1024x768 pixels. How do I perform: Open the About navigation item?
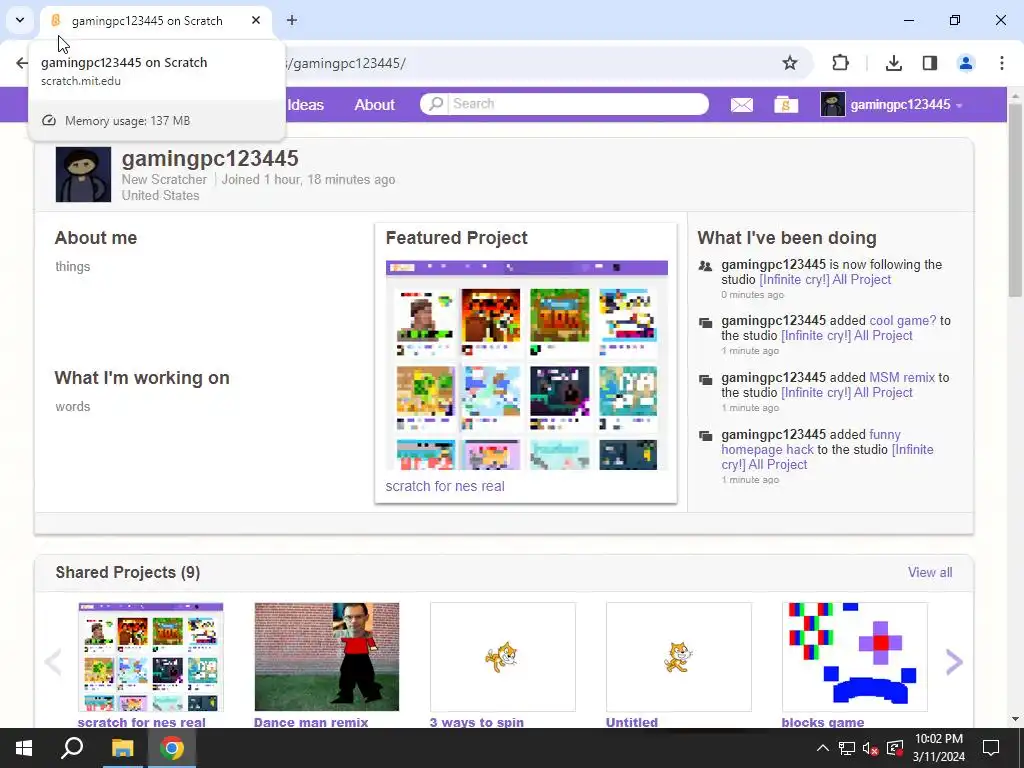tap(374, 104)
